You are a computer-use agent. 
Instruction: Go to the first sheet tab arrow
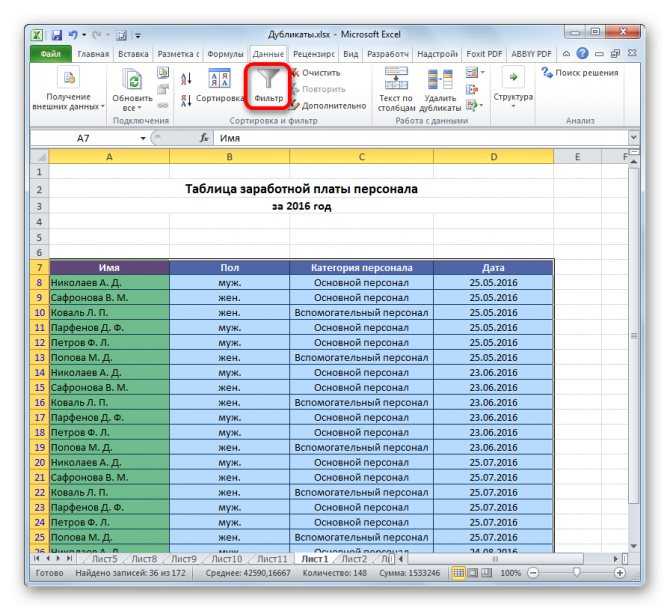pyautogui.click(x=37, y=558)
